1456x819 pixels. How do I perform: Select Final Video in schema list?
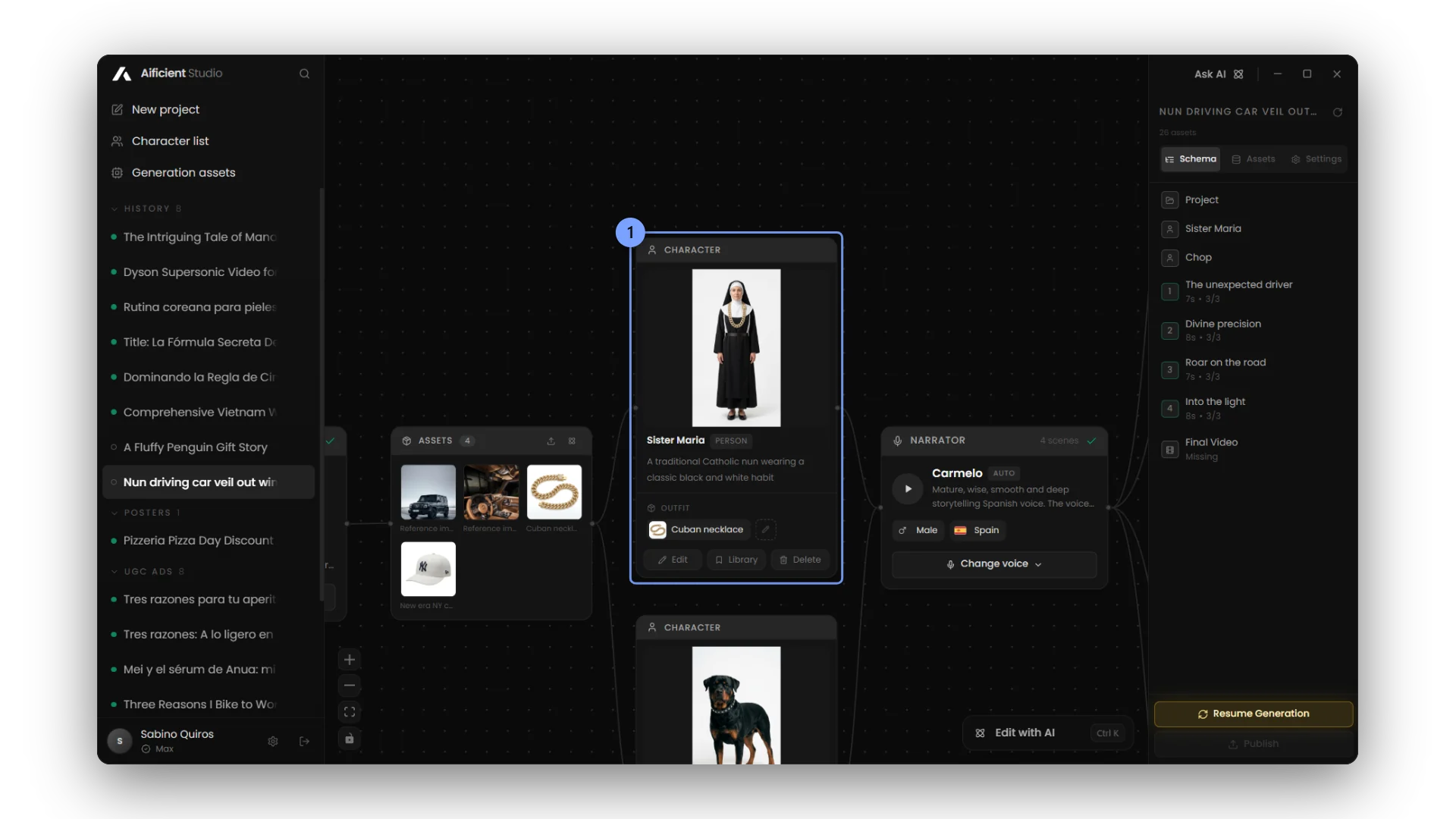point(1253,449)
